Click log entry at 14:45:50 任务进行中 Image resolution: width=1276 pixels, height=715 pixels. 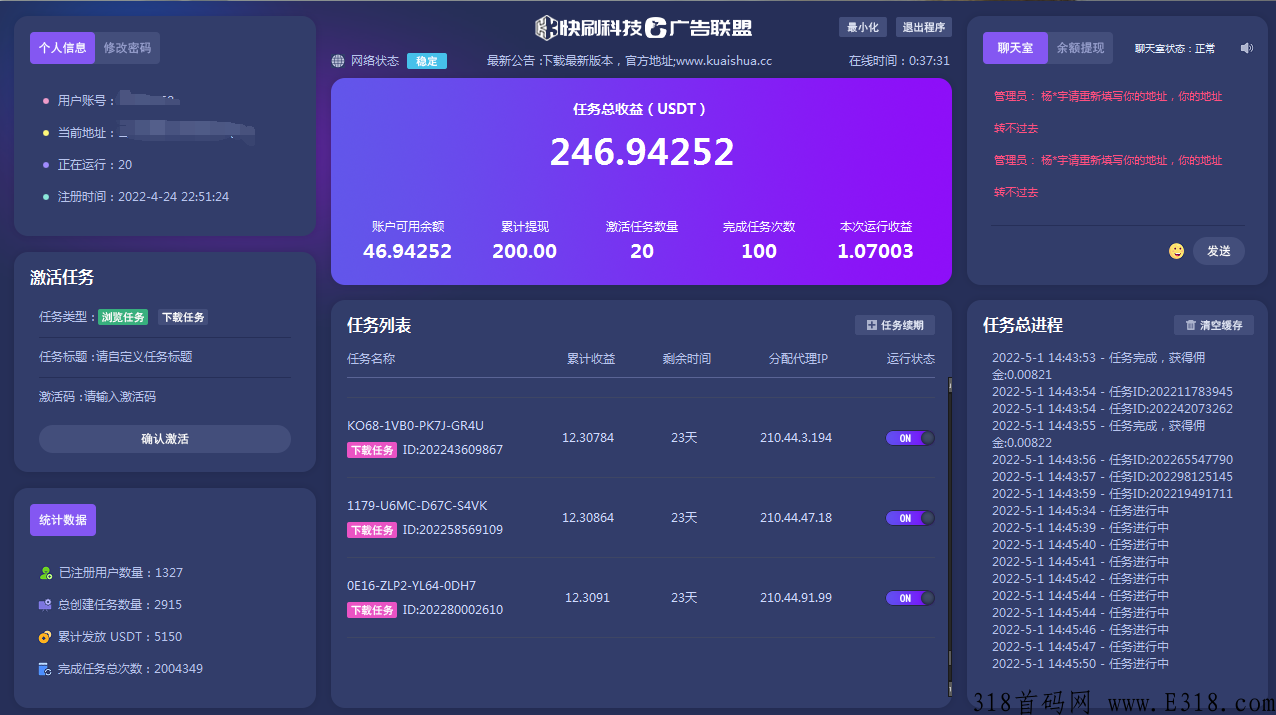1080,664
